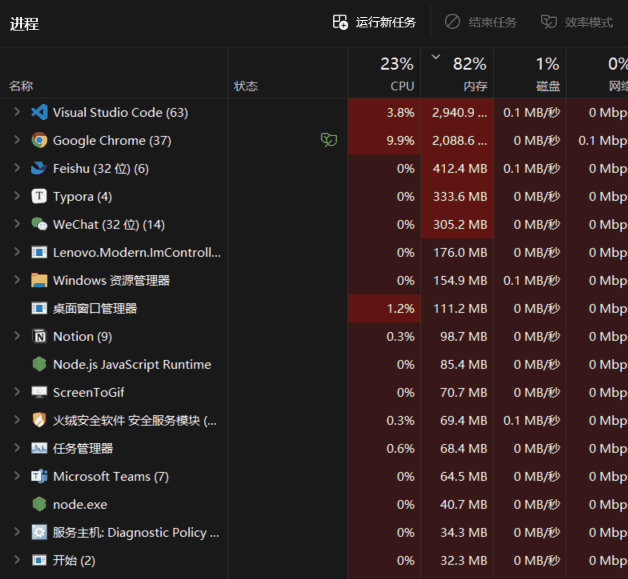This screenshot has height=579, width=628.
Task: Click the 333.6 MB memory cell for Typora
Action: 457,197
